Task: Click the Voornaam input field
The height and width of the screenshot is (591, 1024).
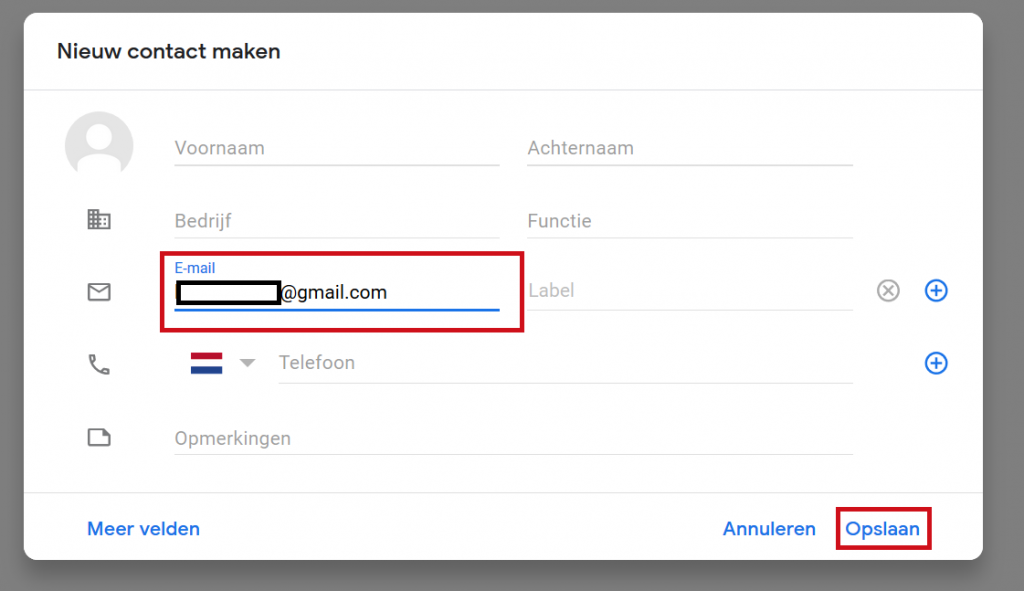Action: pyautogui.click(x=336, y=148)
